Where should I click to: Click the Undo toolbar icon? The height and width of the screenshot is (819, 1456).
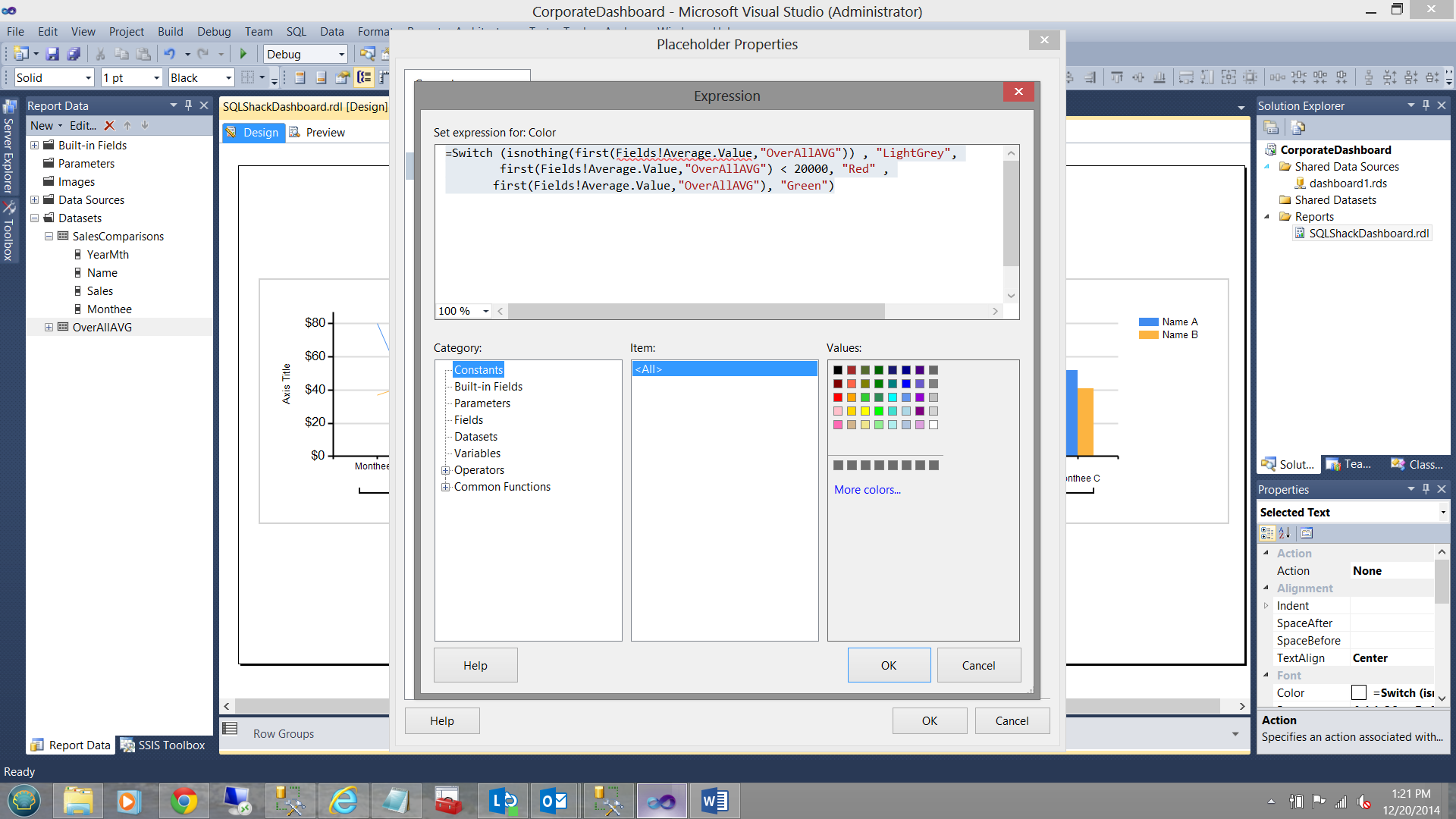[x=169, y=54]
